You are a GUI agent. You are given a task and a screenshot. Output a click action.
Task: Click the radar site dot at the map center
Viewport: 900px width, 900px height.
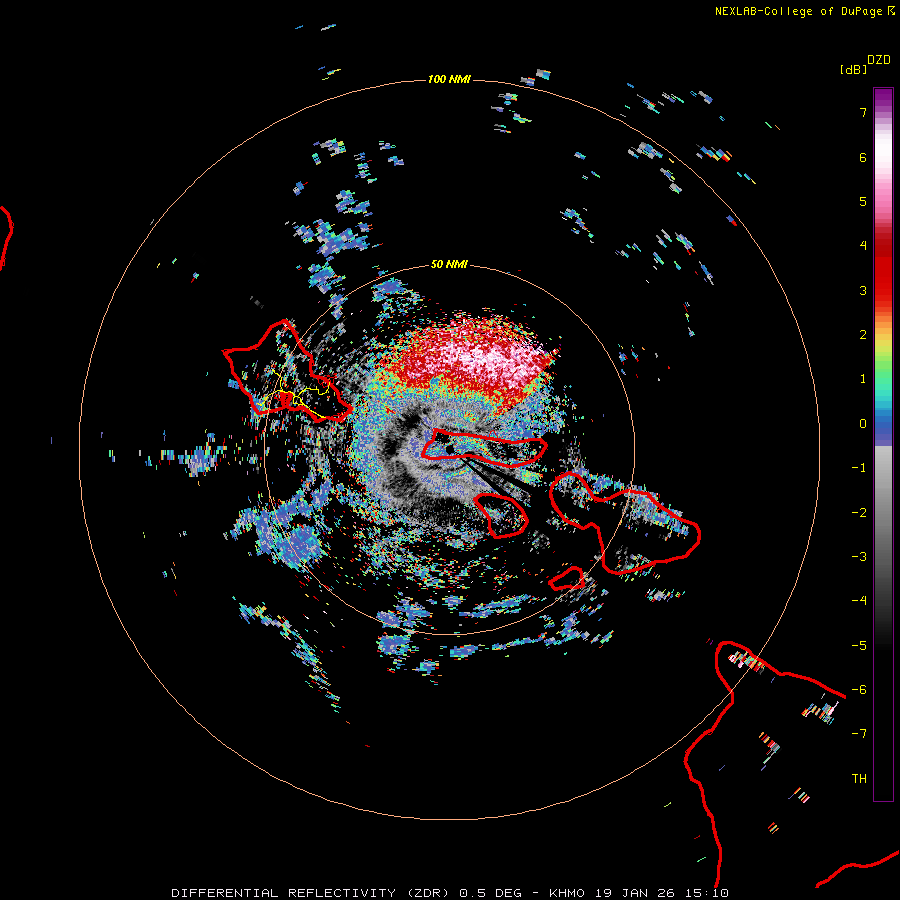(449, 449)
